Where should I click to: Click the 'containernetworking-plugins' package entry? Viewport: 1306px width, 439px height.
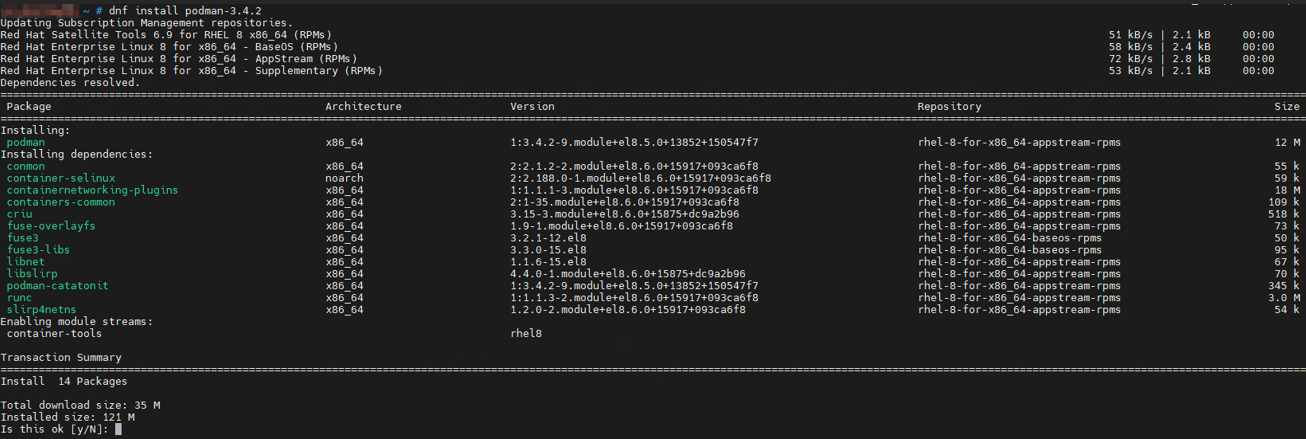(92, 190)
